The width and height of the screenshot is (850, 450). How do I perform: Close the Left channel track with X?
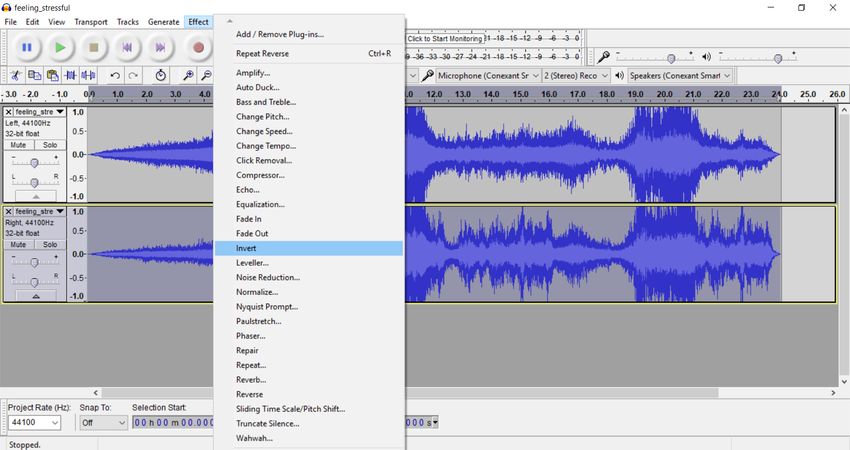9,112
